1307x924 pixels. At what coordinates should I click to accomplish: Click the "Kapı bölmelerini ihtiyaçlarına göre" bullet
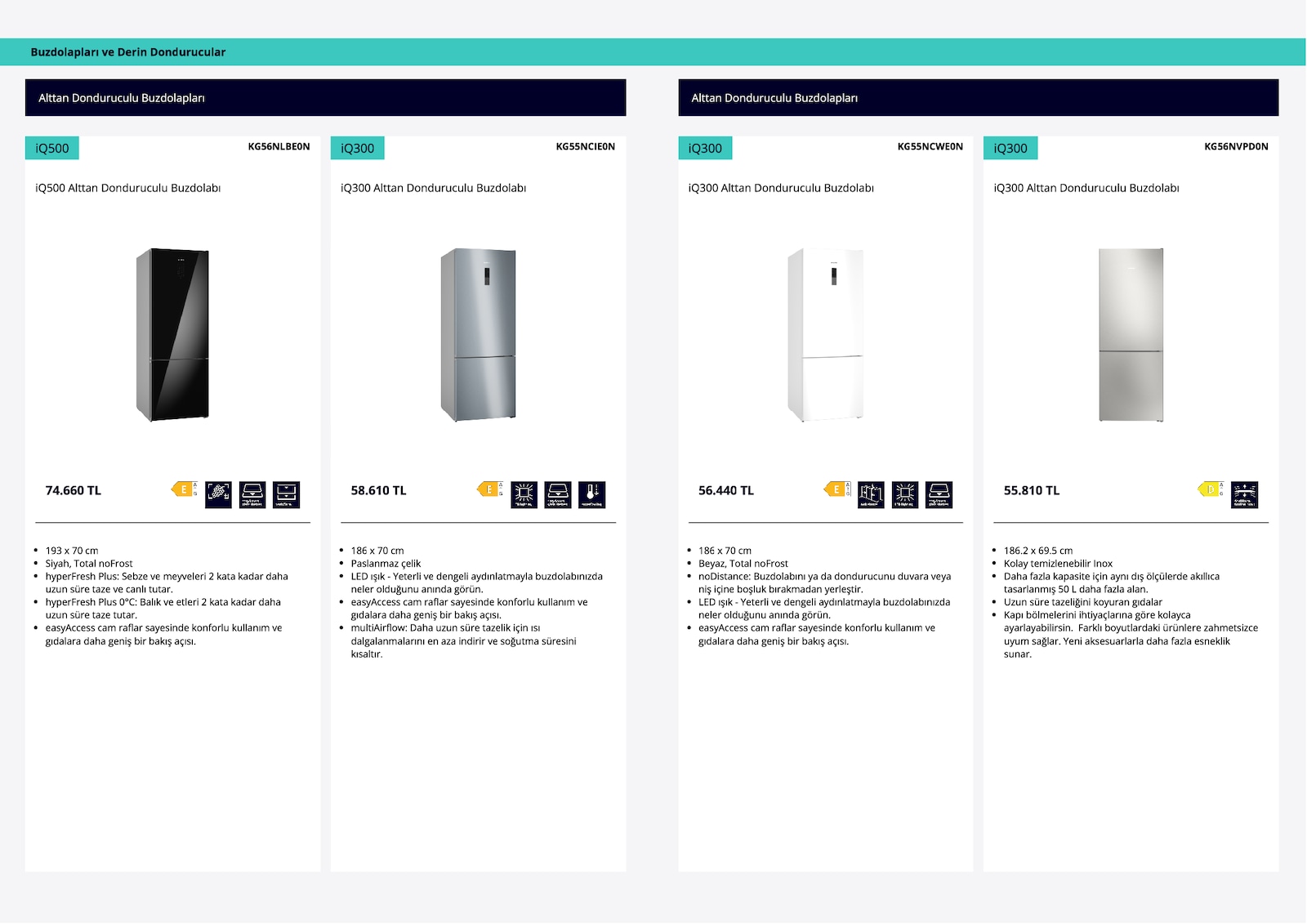pos(1131,634)
